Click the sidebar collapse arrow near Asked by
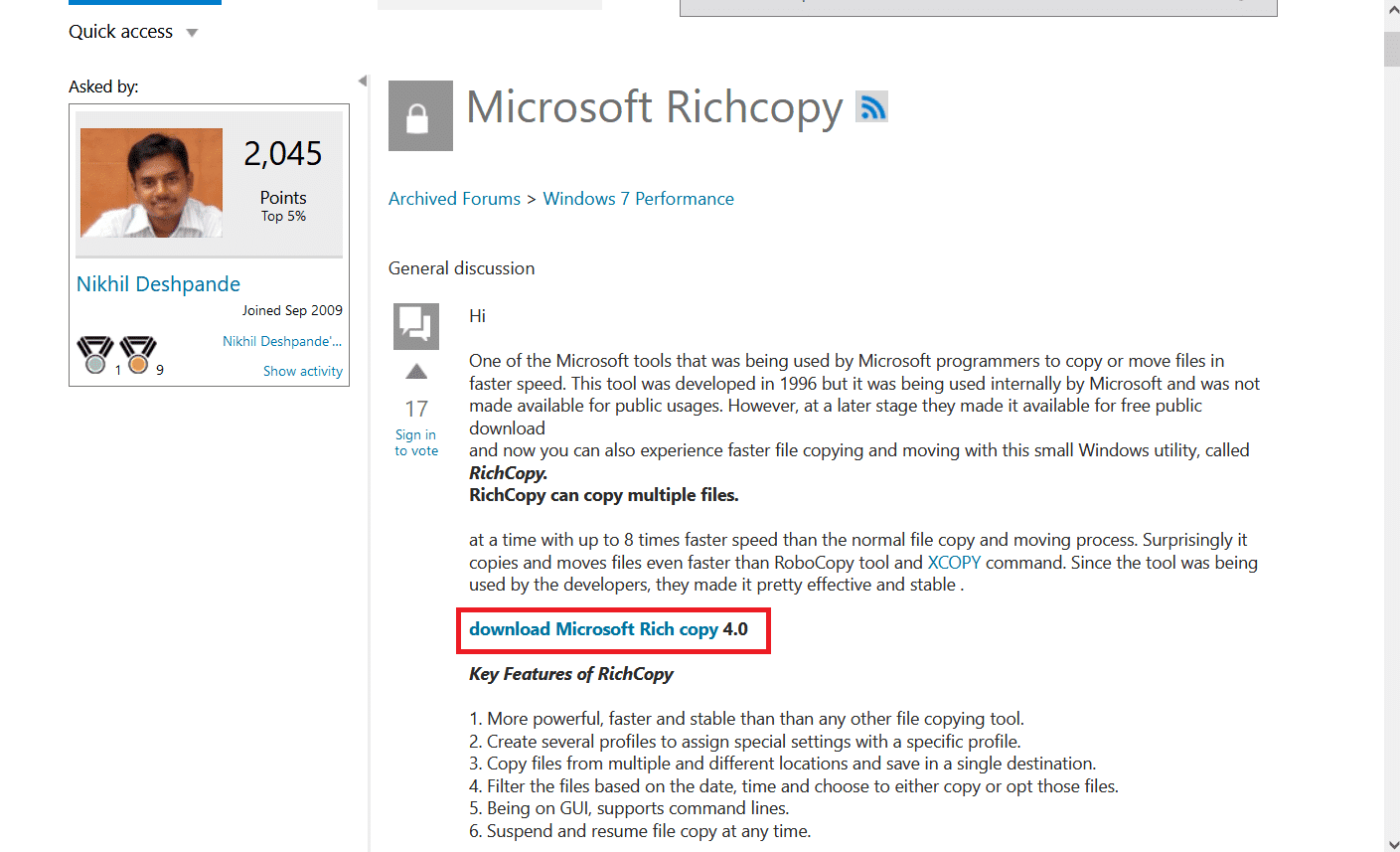The width and height of the screenshot is (1400, 852). coord(362,81)
